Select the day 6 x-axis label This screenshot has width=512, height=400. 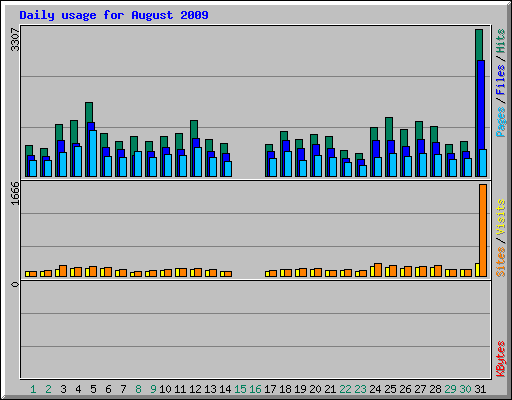pyautogui.click(x=108, y=389)
